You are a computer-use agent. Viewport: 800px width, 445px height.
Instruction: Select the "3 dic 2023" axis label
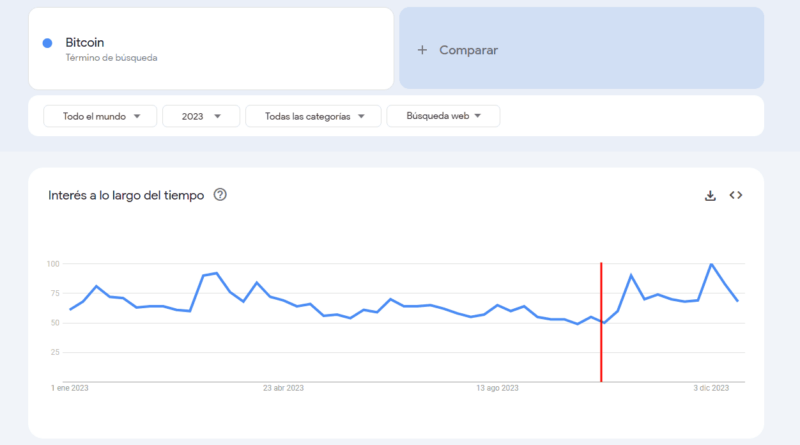coord(710,387)
